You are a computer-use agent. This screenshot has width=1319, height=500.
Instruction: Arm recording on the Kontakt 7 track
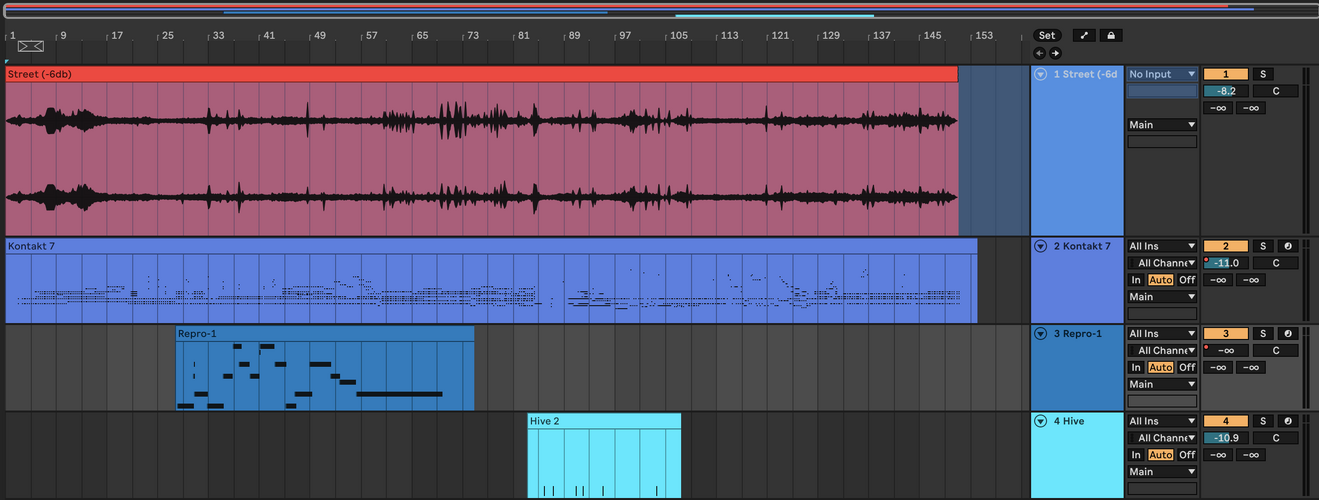1289,246
